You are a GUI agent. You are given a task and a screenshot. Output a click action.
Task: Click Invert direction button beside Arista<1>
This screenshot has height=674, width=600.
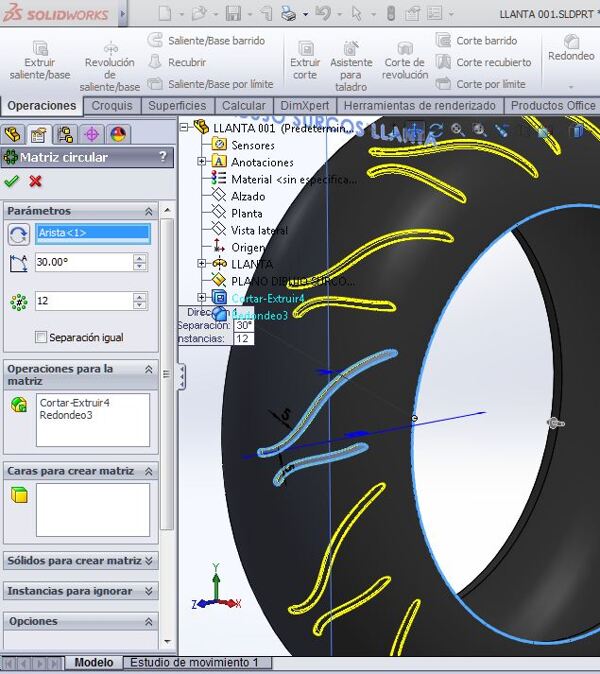click(x=18, y=235)
